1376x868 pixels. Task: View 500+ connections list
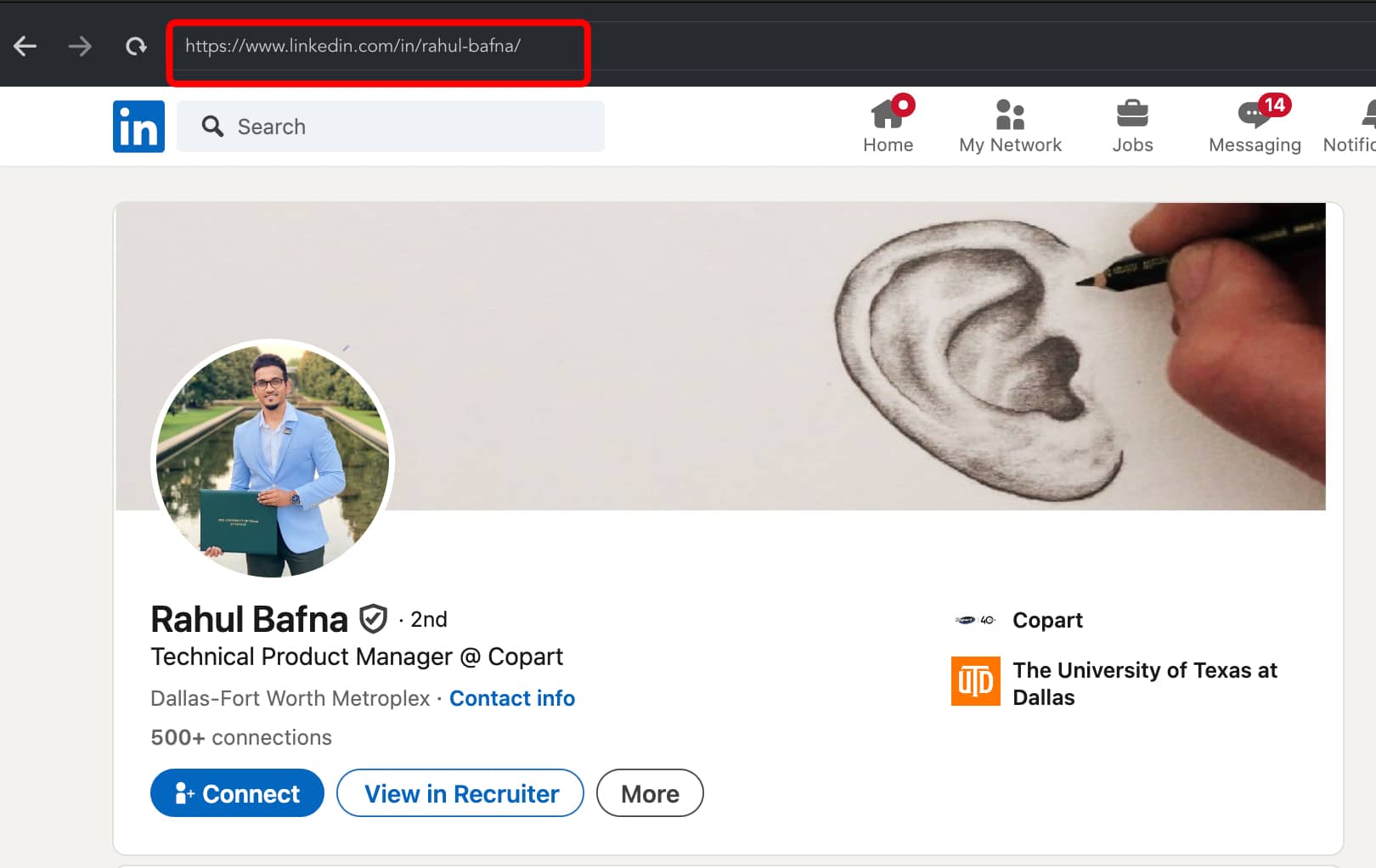(x=240, y=737)
